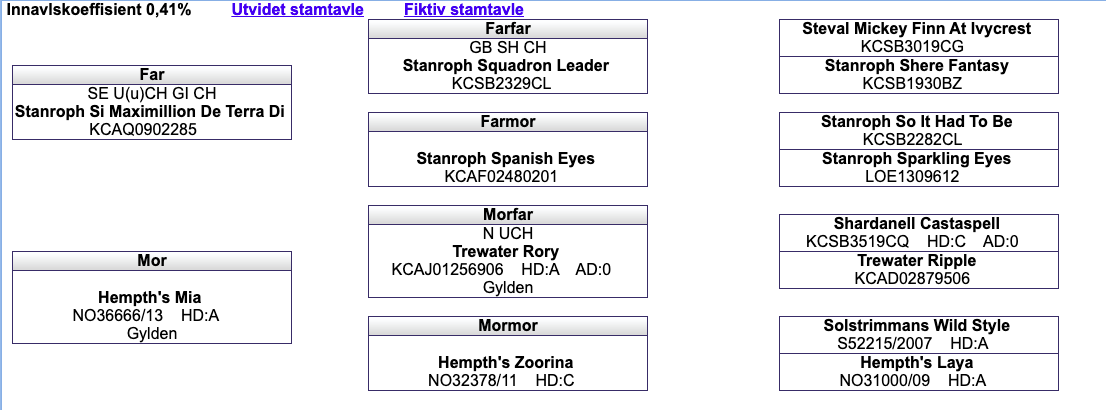Click Stanroph Sparkling Eyes entry
This screenshot has height=410, width=1106.
(917, 159)
